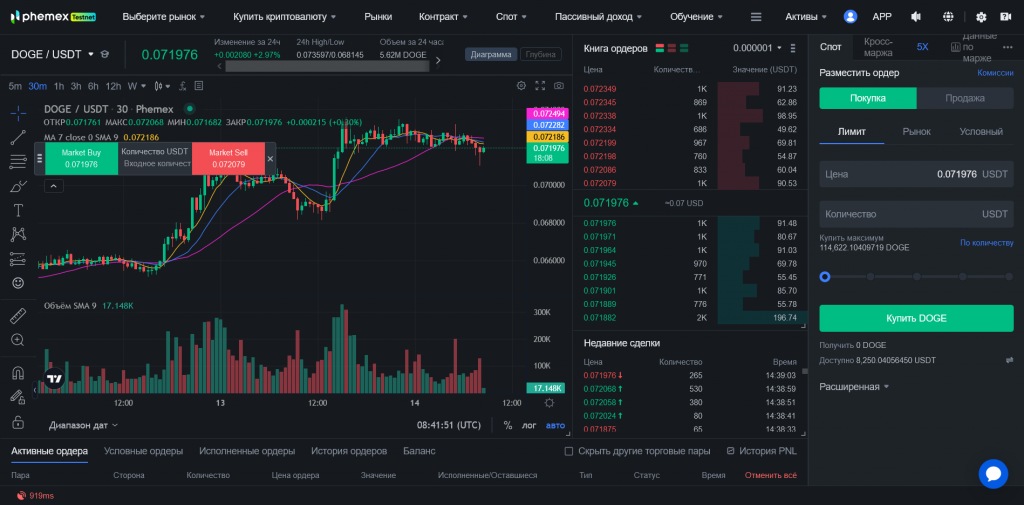Open order book precision 0.000001 dropdown
Viewport: 1024px width, 505px height.
757,47
